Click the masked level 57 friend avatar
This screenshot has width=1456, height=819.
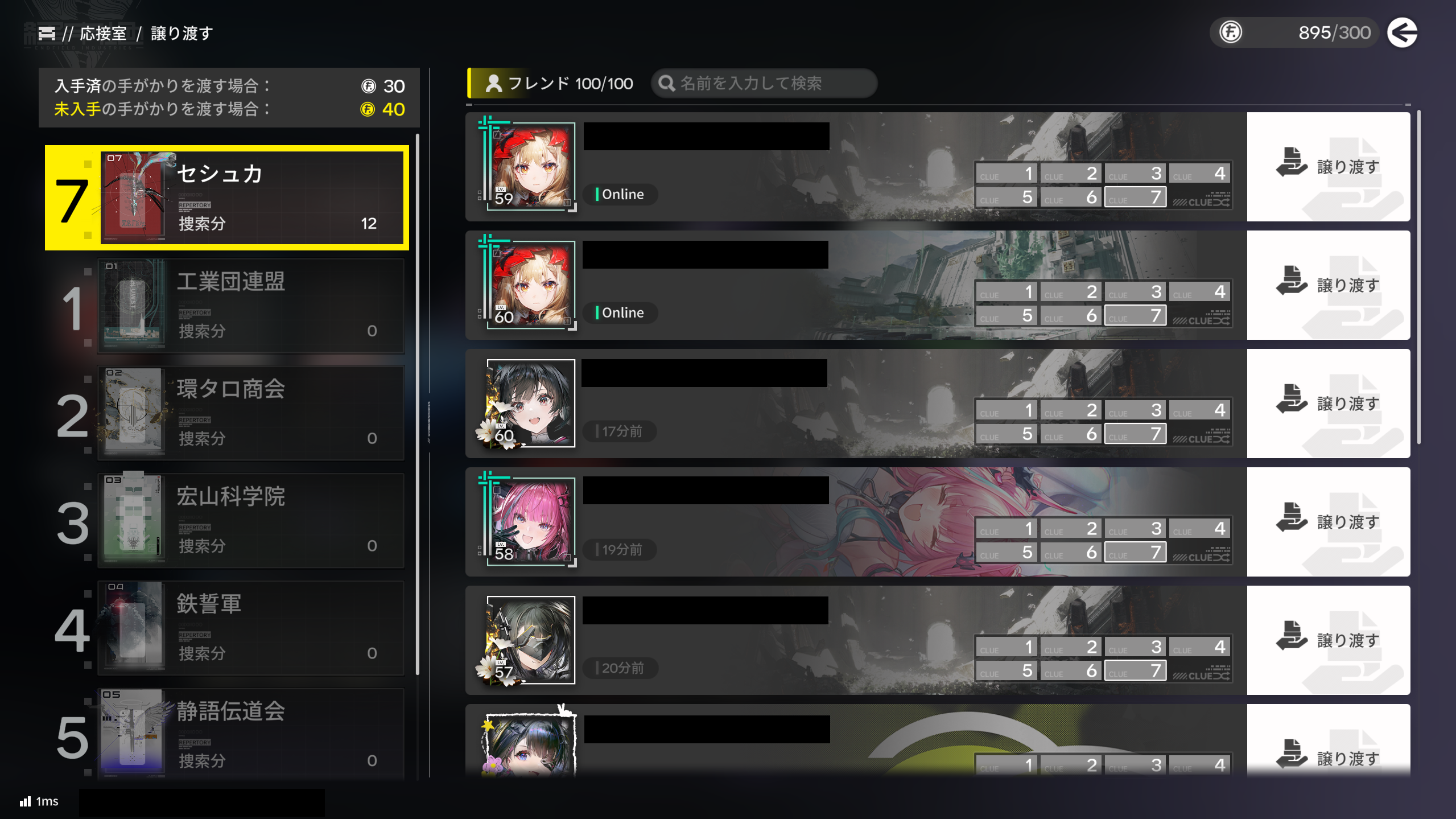(531, 640)
